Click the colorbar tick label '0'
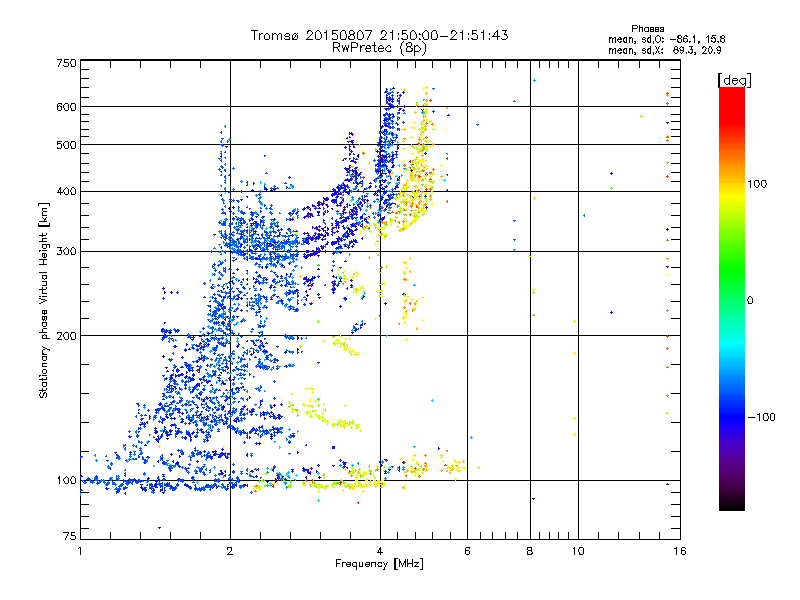800x600 pixels. click(750, 301)
